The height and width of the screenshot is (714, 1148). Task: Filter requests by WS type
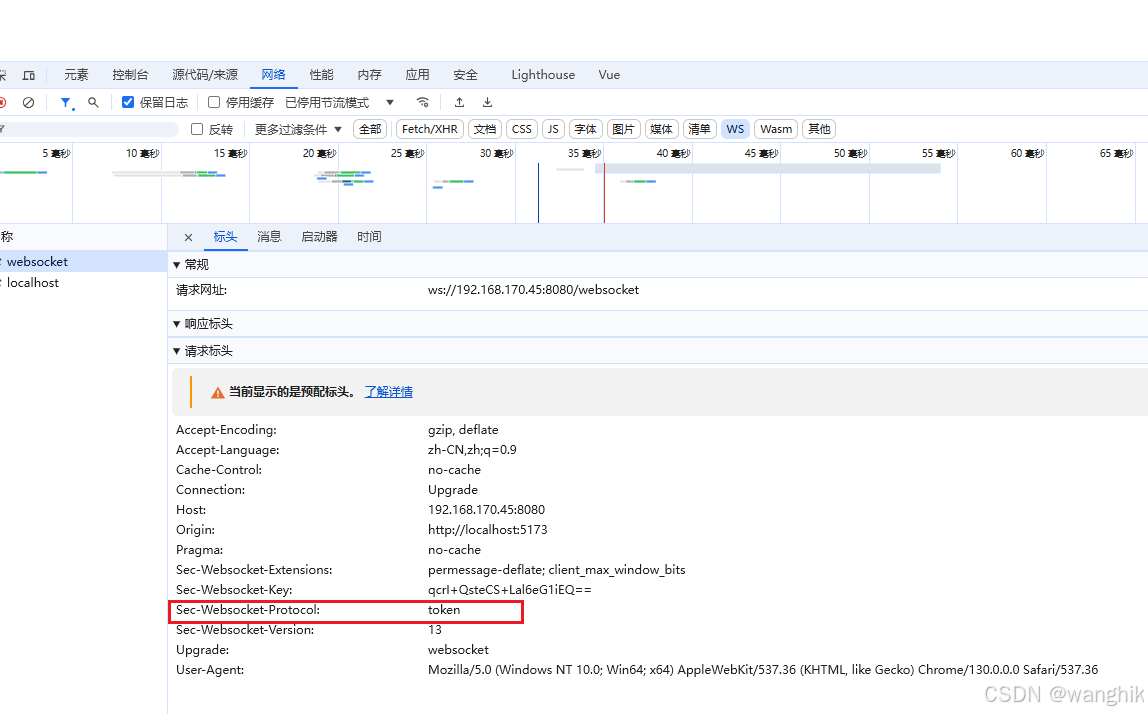735,128
